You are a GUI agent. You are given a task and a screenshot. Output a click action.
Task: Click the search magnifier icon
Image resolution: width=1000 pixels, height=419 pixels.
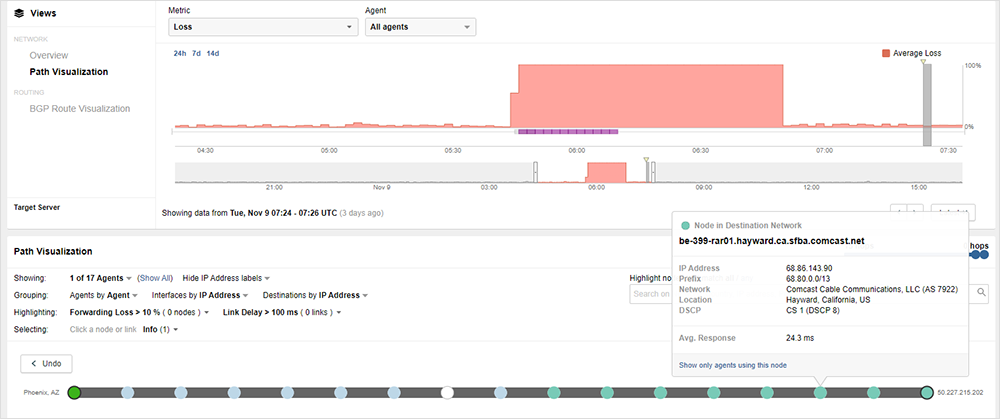click(x=981, y=293)
